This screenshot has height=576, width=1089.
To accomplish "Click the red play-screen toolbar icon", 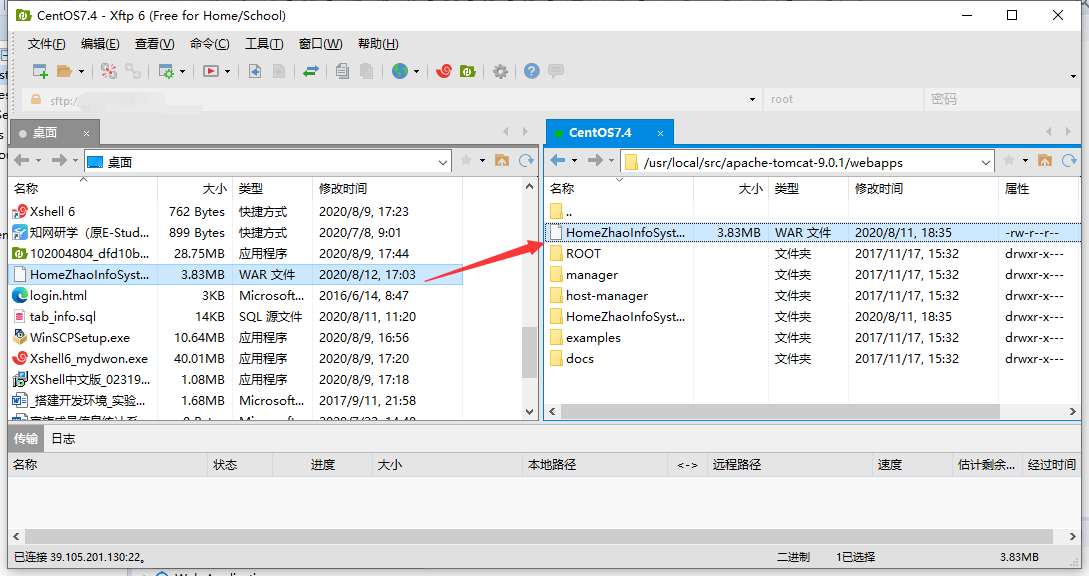I will click(210, 71).
